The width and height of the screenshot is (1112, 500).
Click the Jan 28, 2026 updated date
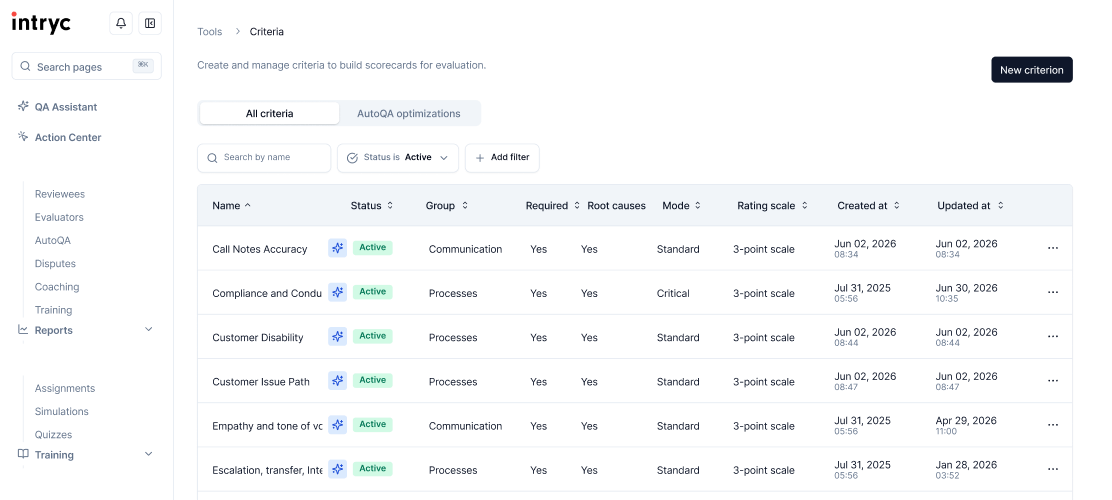(x=966, y=465)
